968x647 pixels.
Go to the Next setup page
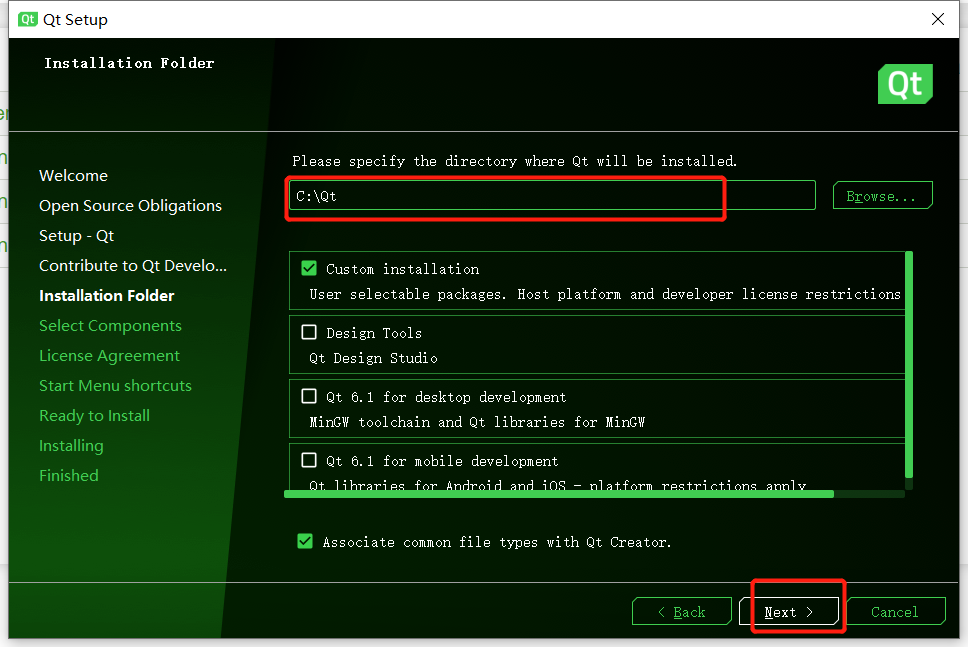(789, 612)
